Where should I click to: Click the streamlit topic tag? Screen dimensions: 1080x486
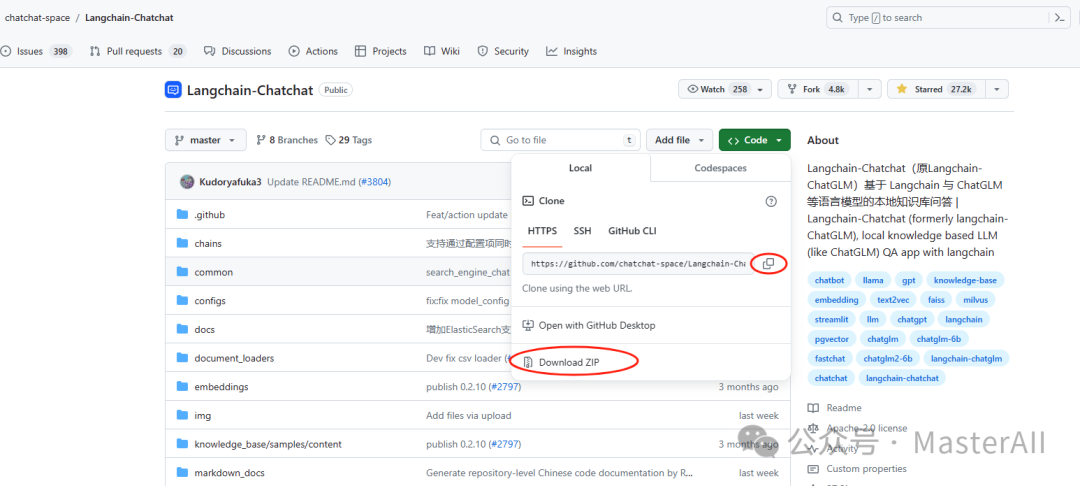click(831, 319)
